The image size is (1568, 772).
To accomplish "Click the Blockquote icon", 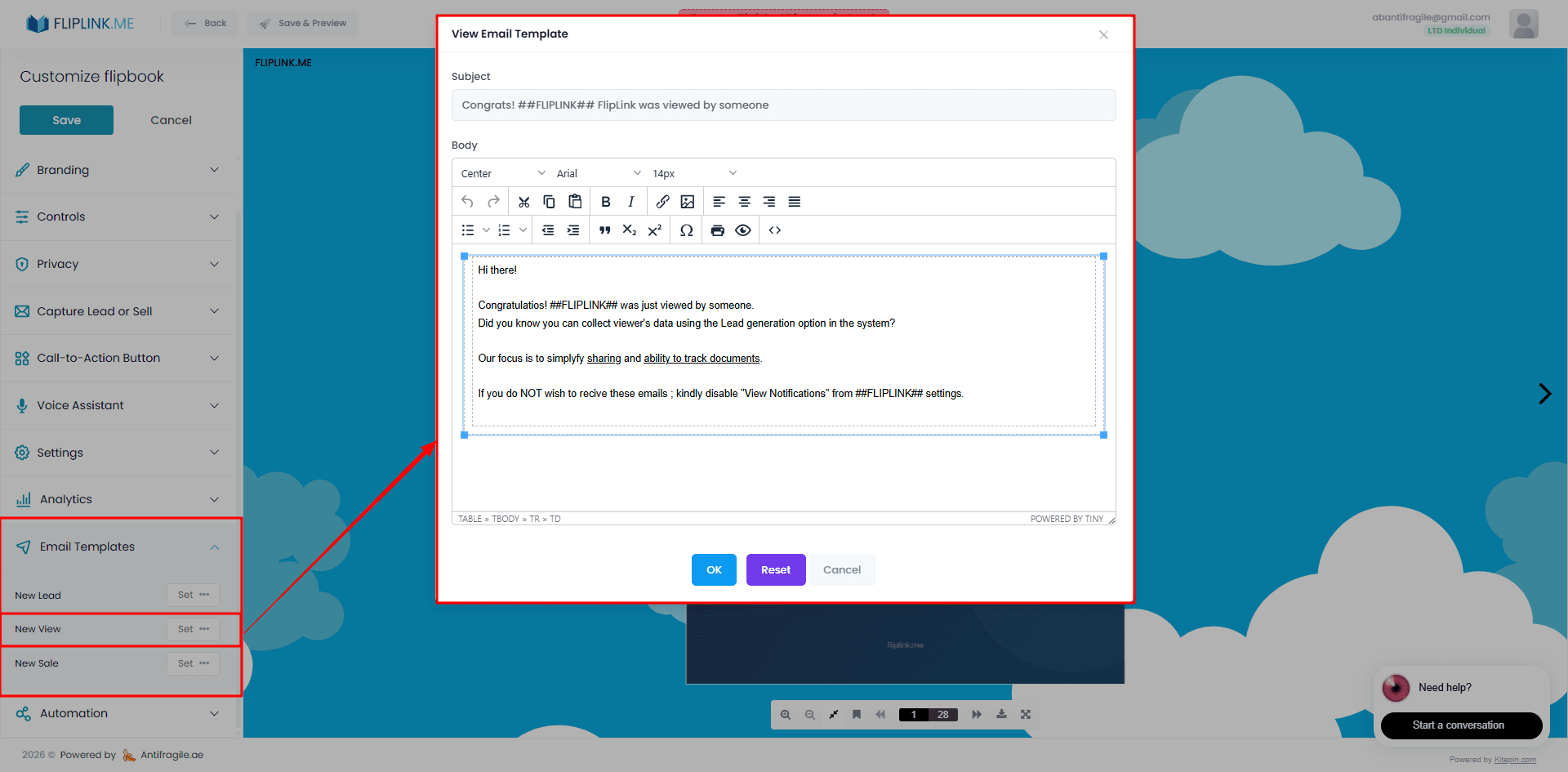I will tap(604, 230).
